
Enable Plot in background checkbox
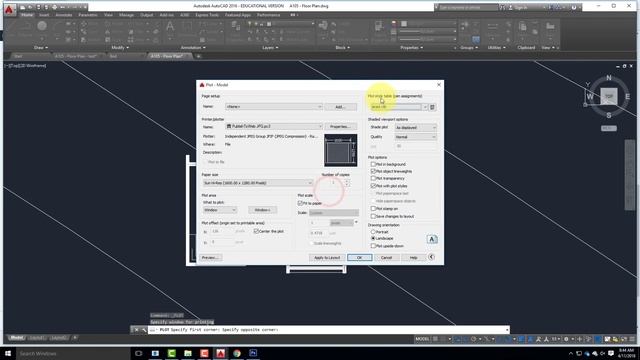373,164
